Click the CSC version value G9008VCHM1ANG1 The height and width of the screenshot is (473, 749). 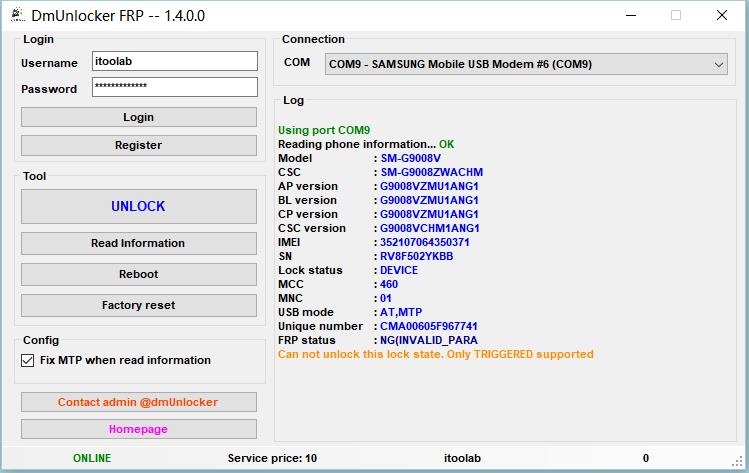coord(429,228)
